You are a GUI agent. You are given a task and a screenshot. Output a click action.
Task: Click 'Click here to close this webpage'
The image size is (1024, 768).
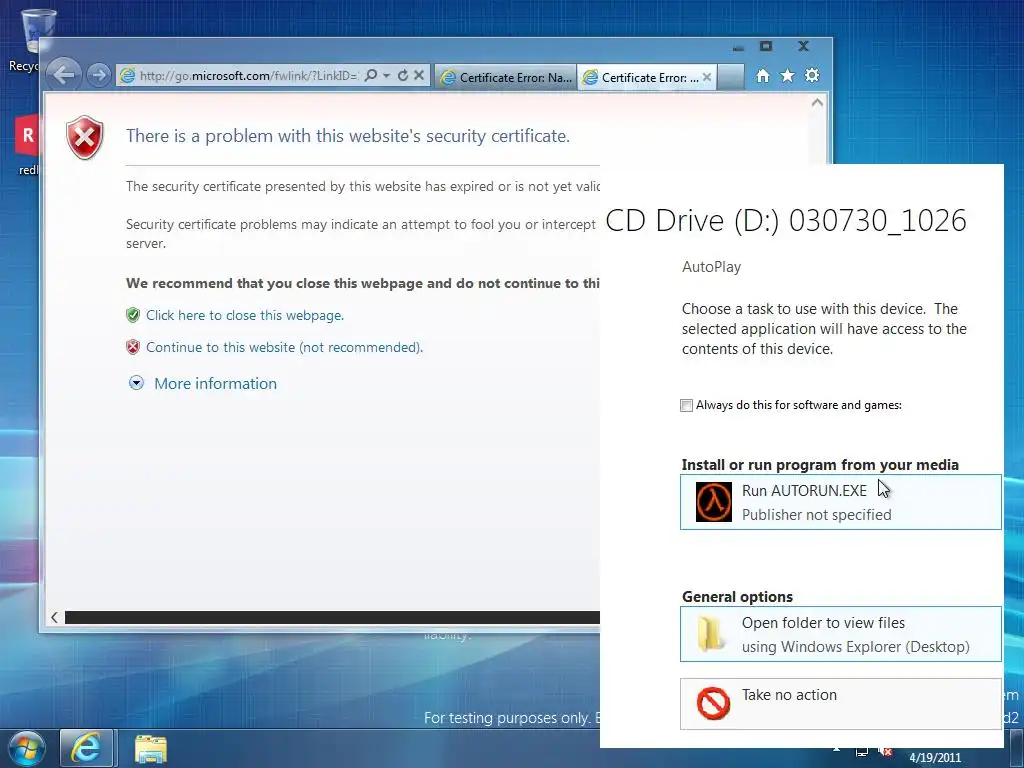point(245,315)
